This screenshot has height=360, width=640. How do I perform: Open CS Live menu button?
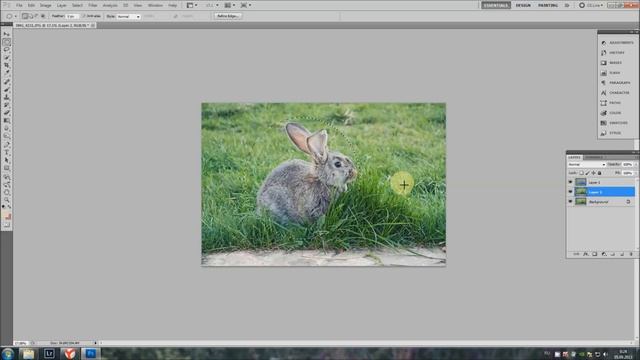coord(591,5)
